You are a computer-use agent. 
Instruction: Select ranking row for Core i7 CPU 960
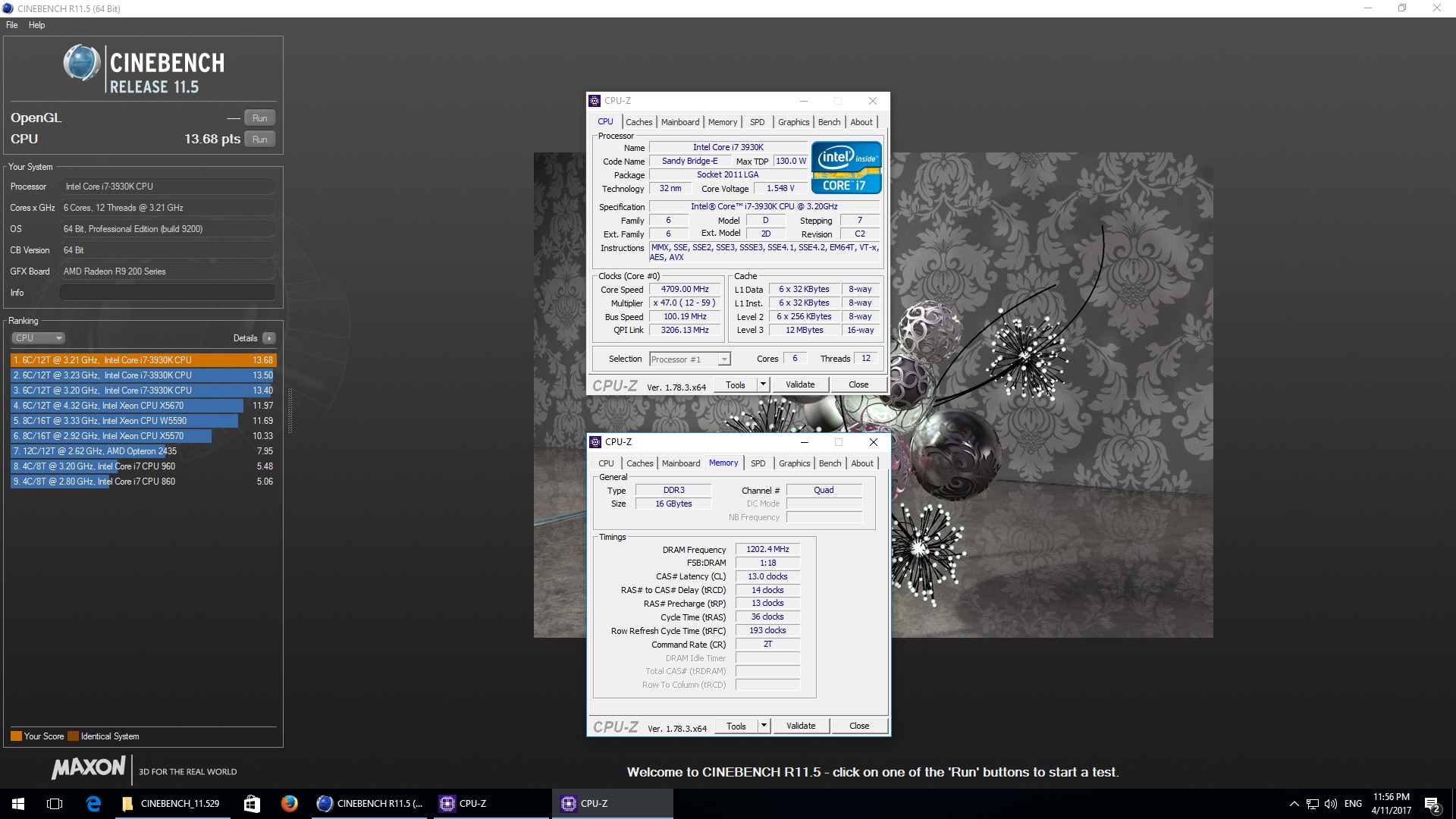pos(143,466)
